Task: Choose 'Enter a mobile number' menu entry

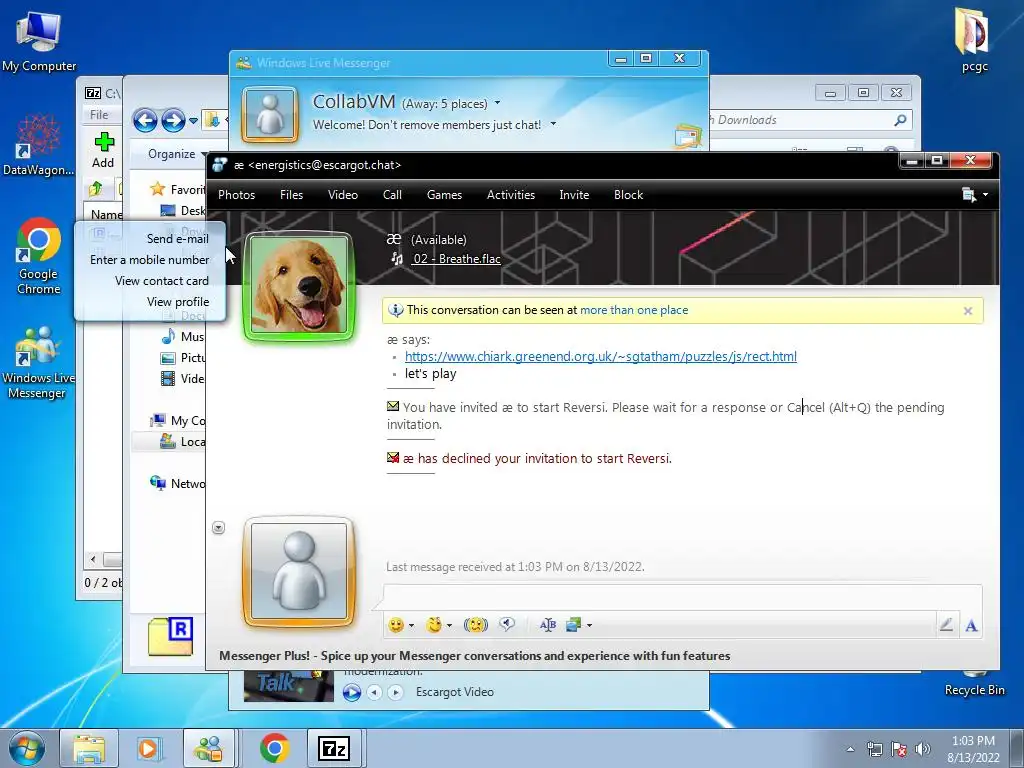Action: click(x=150, y=259)
